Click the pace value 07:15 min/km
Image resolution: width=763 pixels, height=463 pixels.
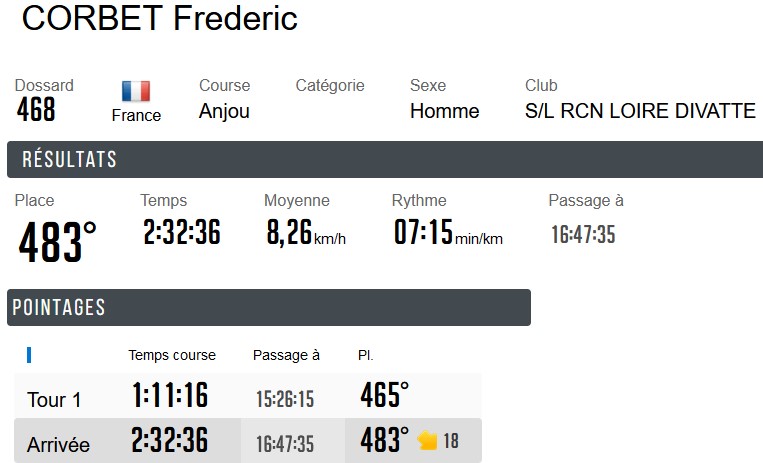point(447,234)
